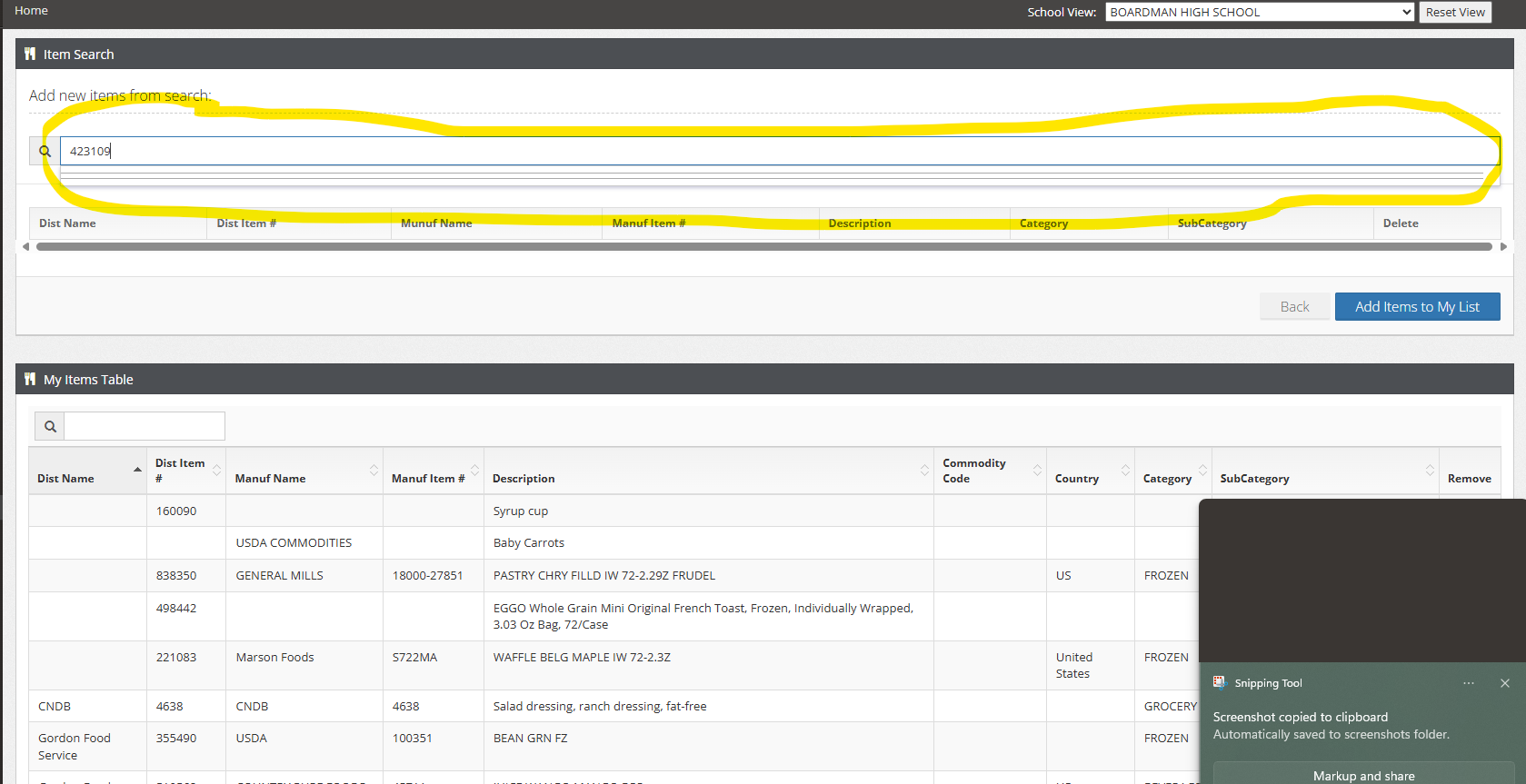Select the 100351 manuf item cell
The image size is (1526, 784).
tap(434, 746)
